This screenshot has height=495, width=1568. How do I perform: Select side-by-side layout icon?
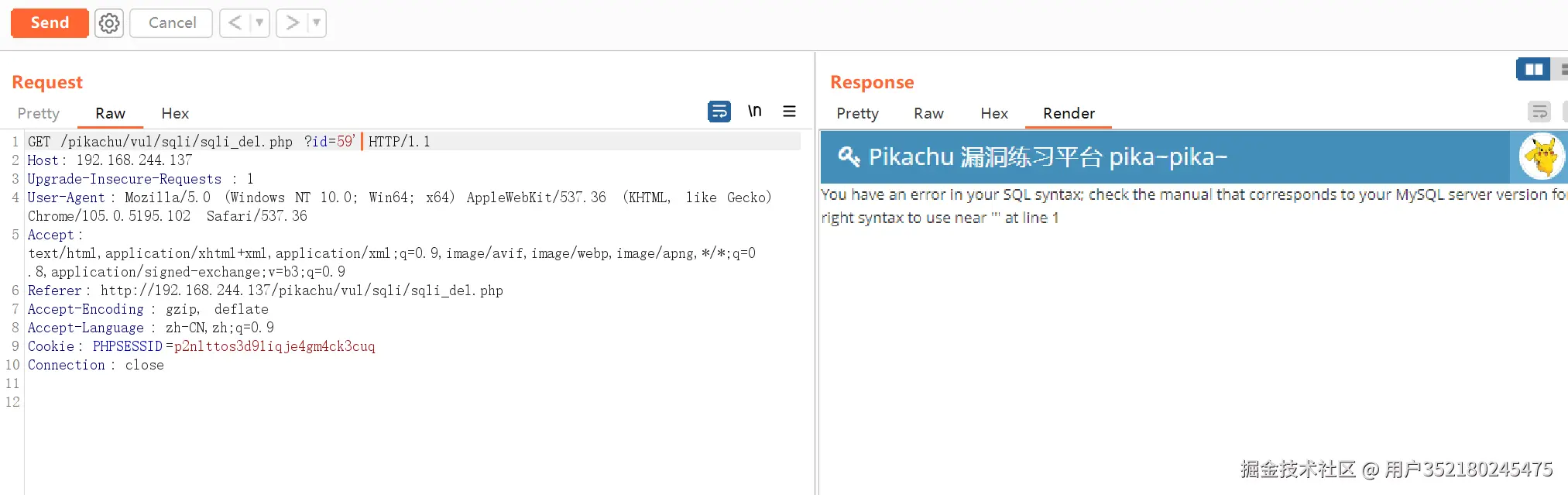pyautogui.click(x=1533, y=69)
